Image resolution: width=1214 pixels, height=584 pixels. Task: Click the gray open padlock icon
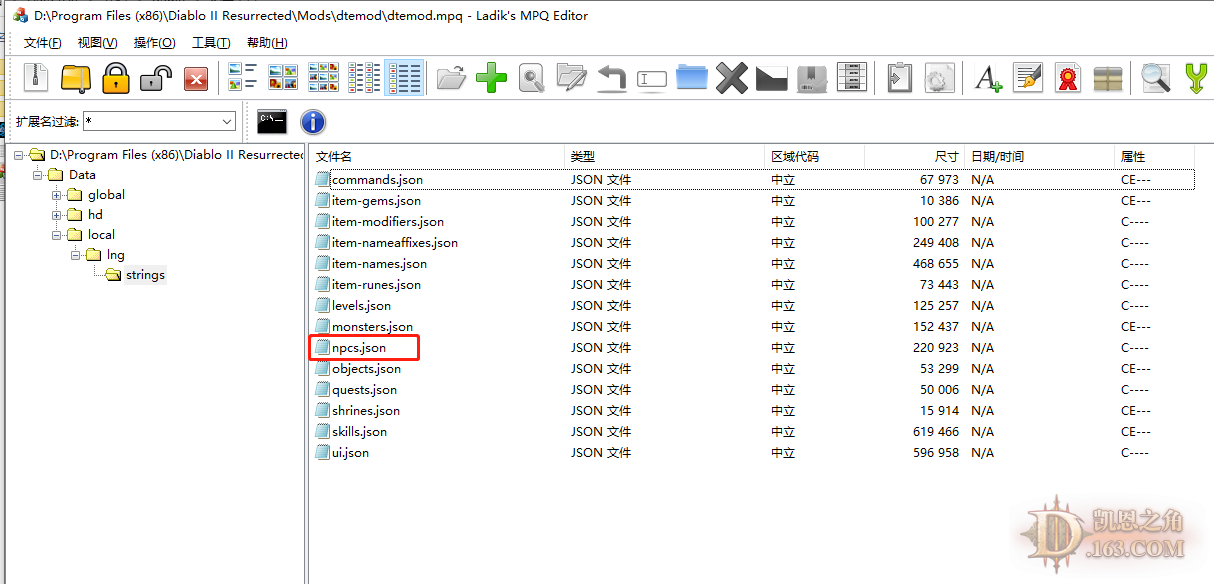[x=157, y=78]
